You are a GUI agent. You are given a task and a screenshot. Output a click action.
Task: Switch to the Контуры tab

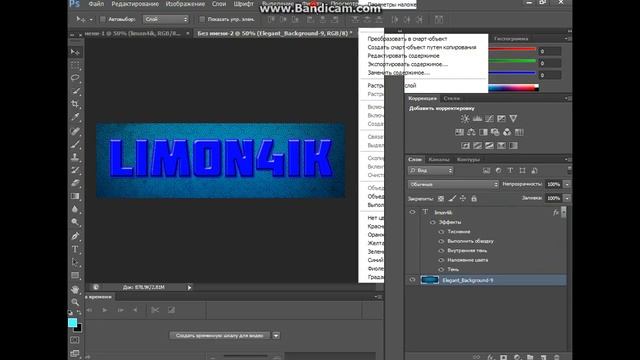(468, 160)
